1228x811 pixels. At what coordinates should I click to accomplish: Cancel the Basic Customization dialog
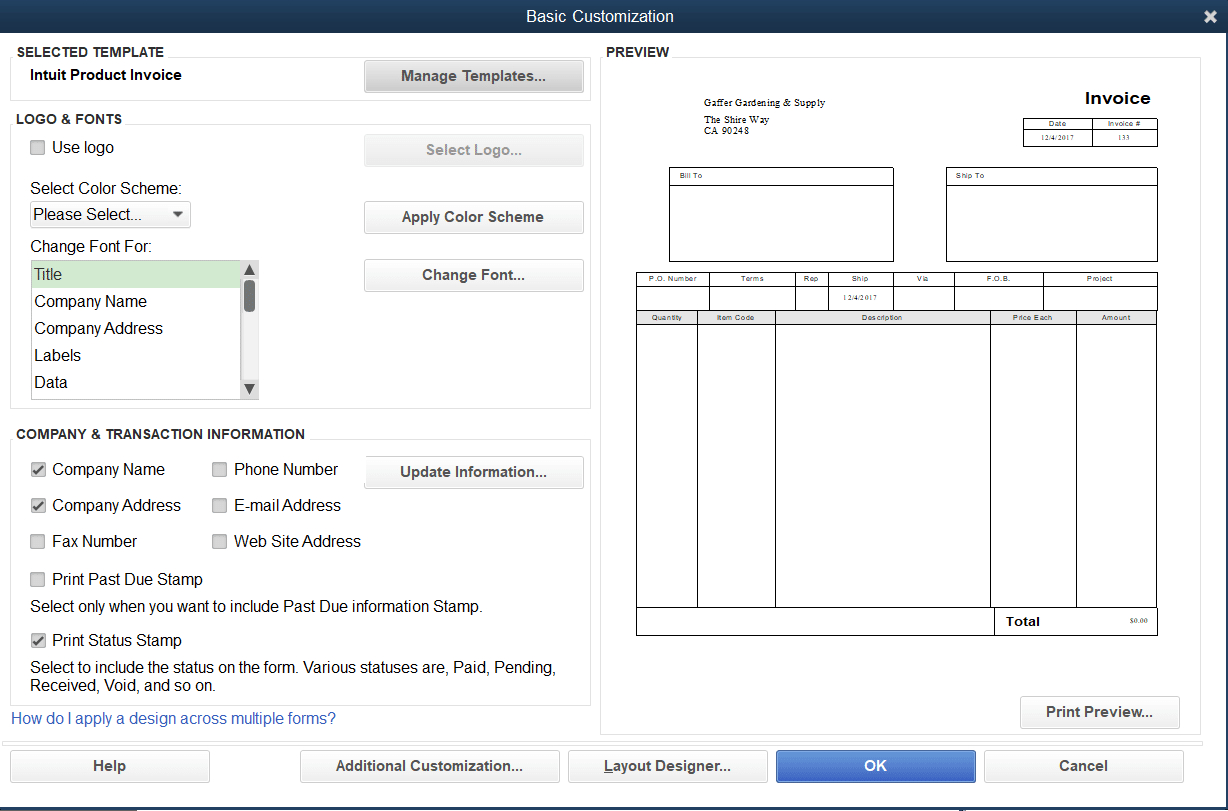point(1083,766)
